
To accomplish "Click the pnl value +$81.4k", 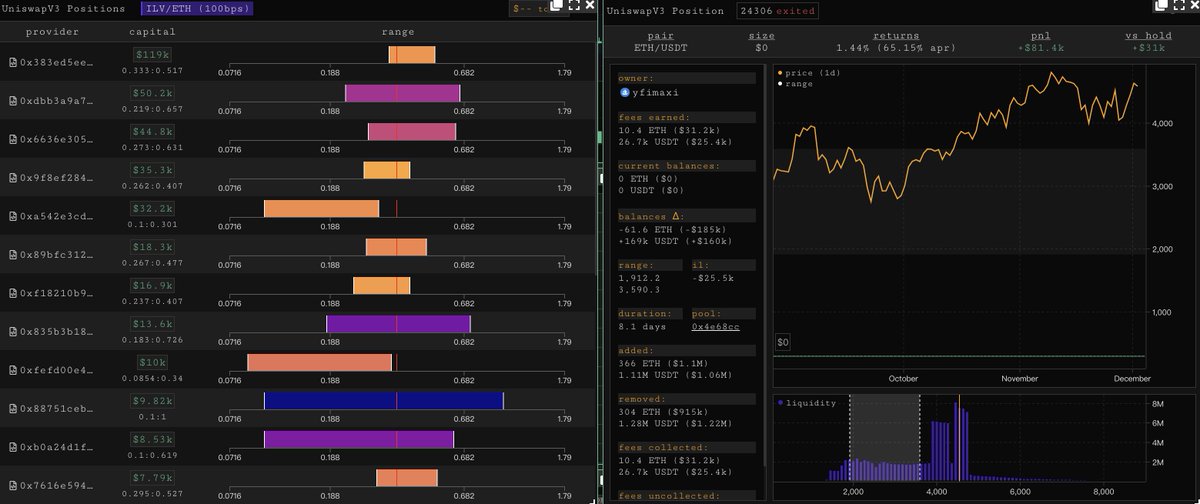I will [x=1041, y=47].
